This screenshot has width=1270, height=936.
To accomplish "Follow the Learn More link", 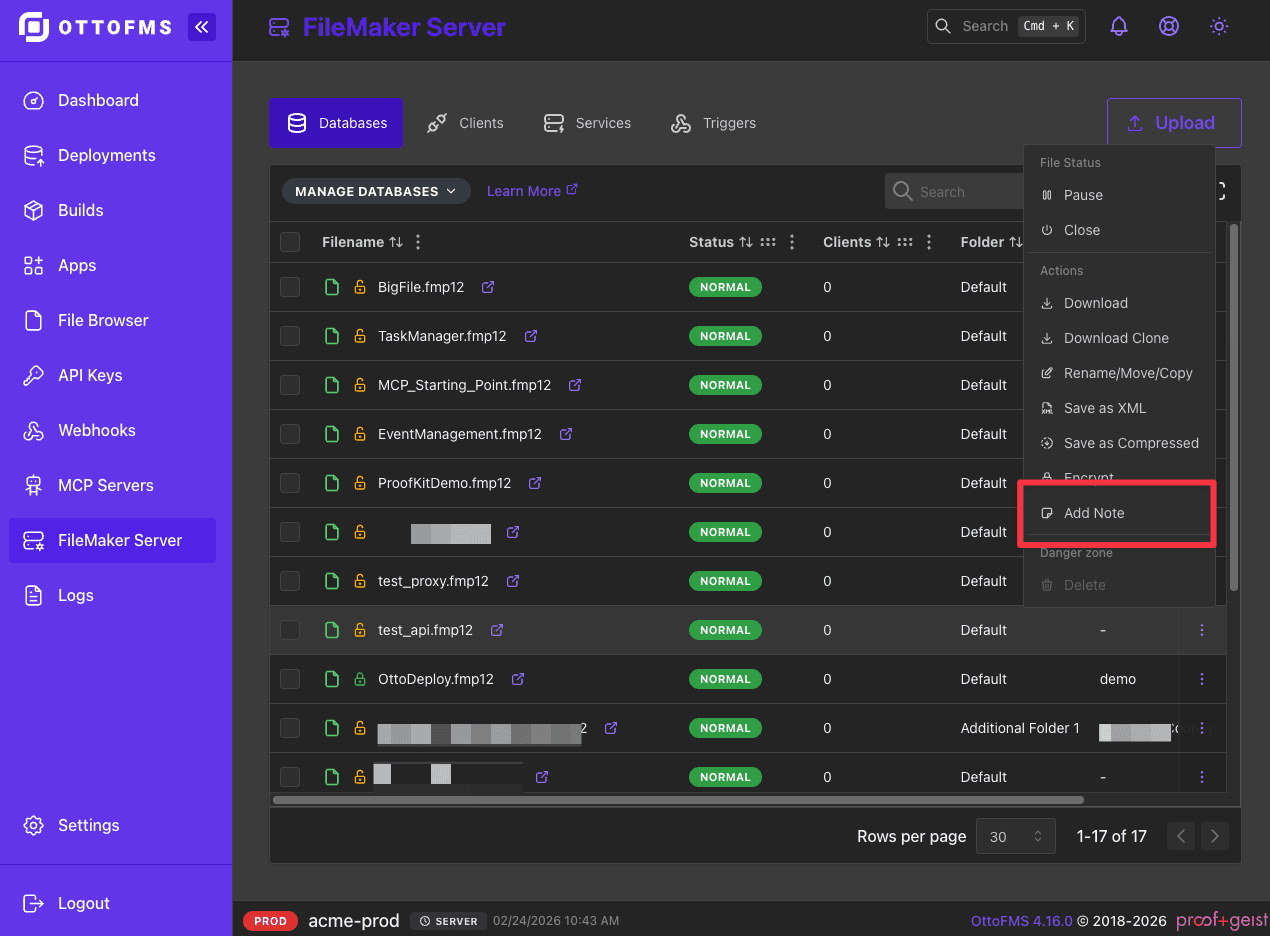I will 532,191.
